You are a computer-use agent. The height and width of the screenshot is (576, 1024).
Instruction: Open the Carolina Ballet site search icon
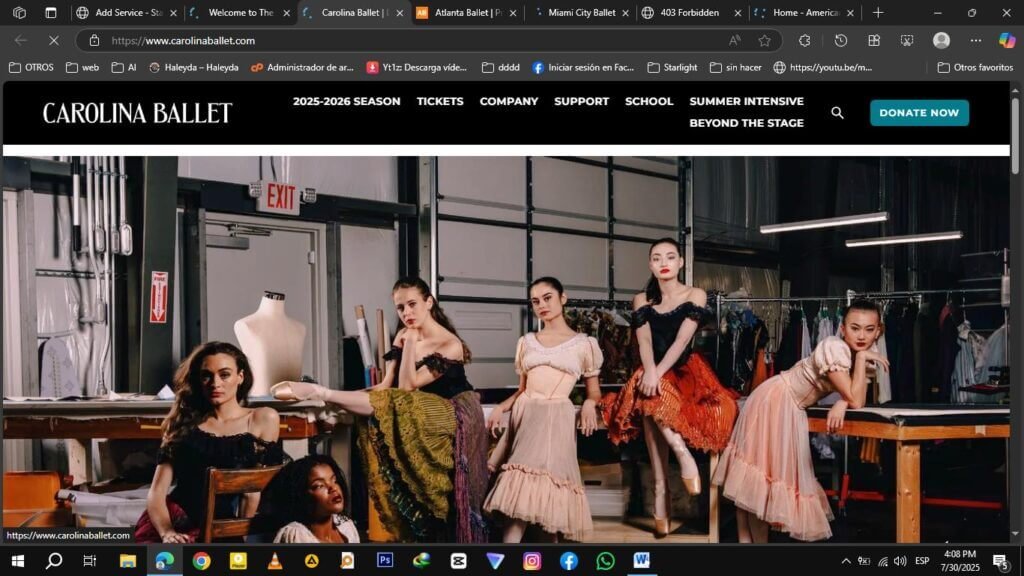click(837, 113)
